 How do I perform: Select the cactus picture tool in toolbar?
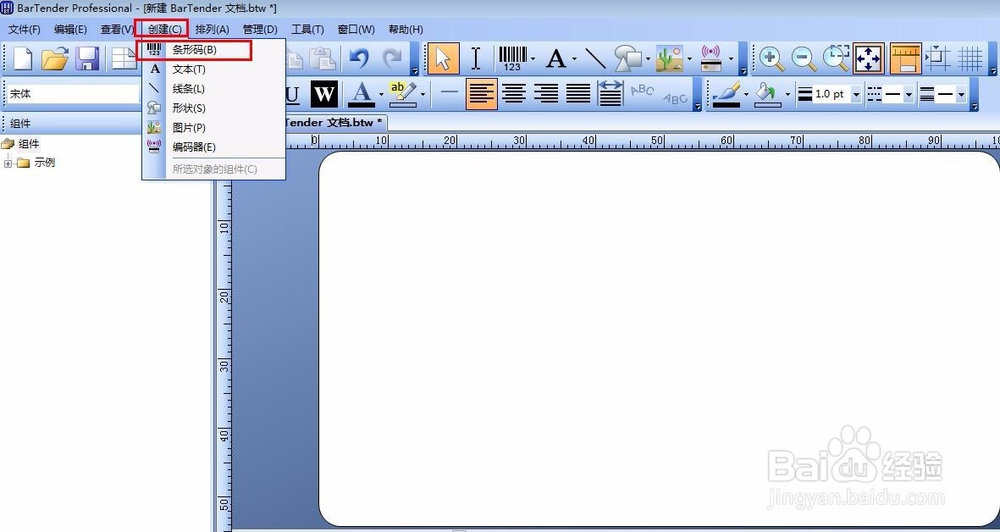[670, 59]
